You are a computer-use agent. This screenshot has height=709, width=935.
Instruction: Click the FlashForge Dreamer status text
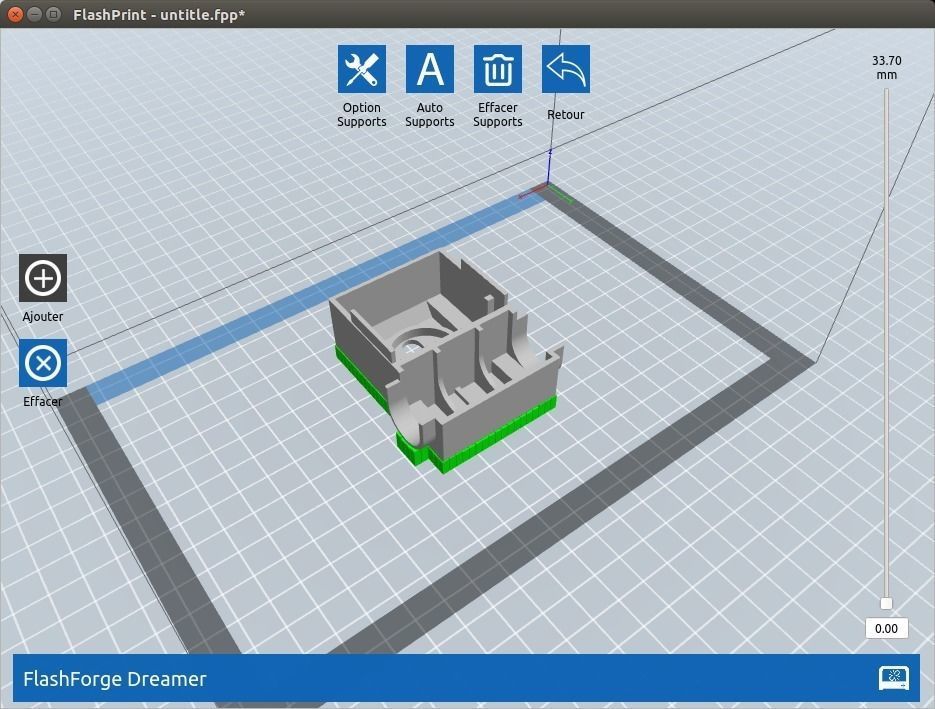coord(114,679)
